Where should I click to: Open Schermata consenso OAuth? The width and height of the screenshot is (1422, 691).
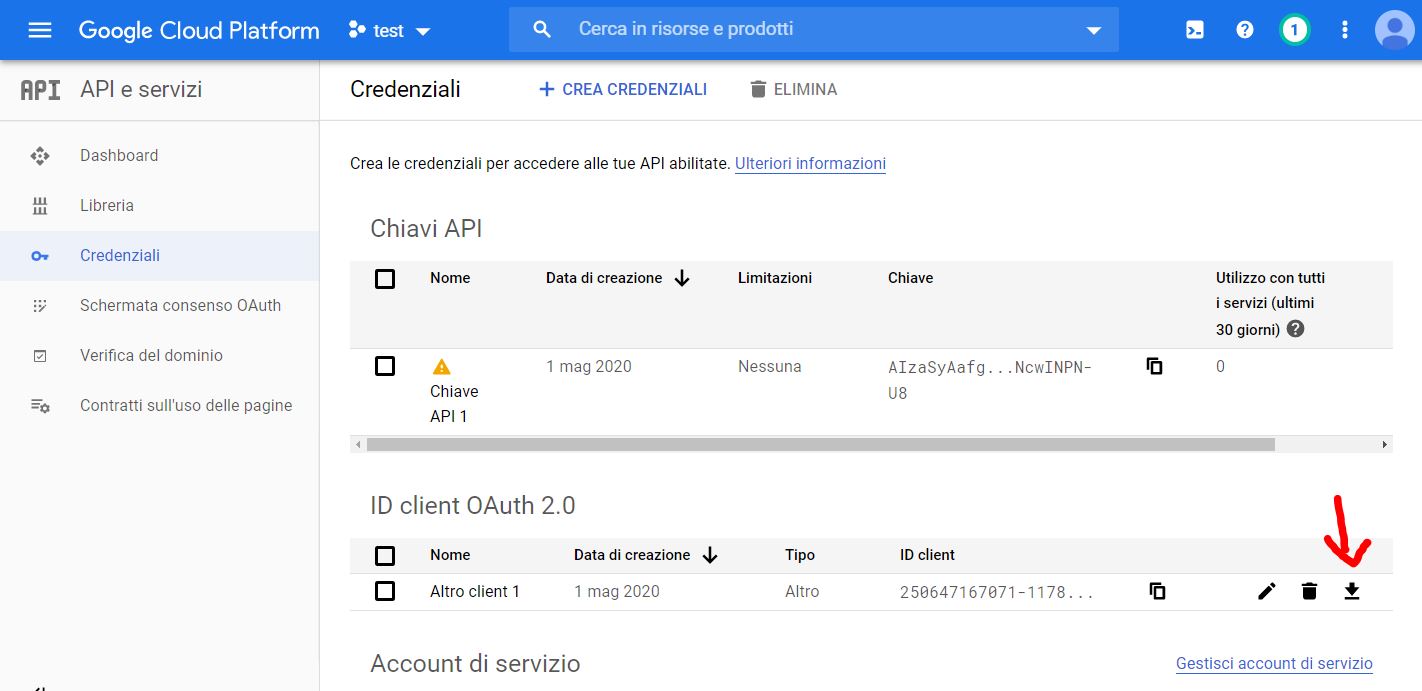(180, 305)
